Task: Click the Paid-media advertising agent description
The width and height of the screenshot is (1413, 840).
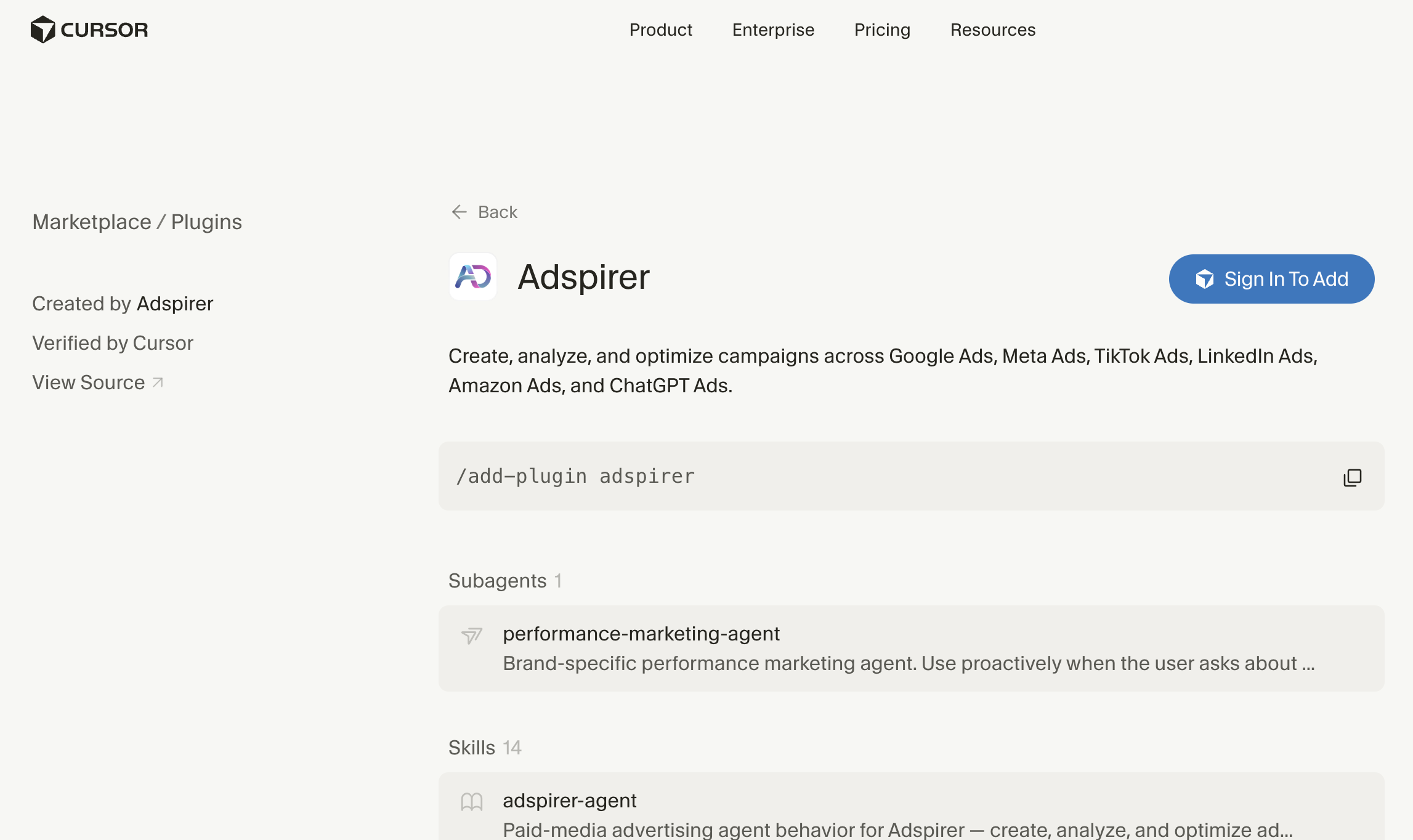Action: click(x=897, y=830)
